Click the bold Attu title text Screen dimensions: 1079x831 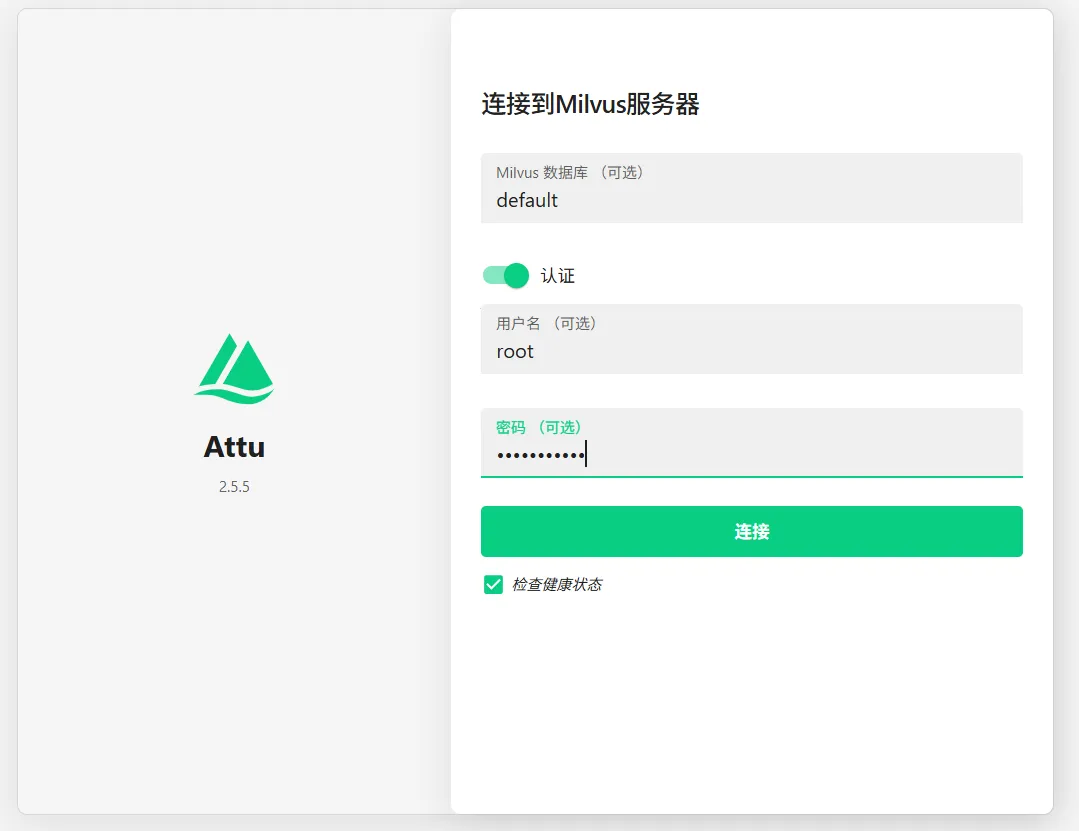point(234,447)
